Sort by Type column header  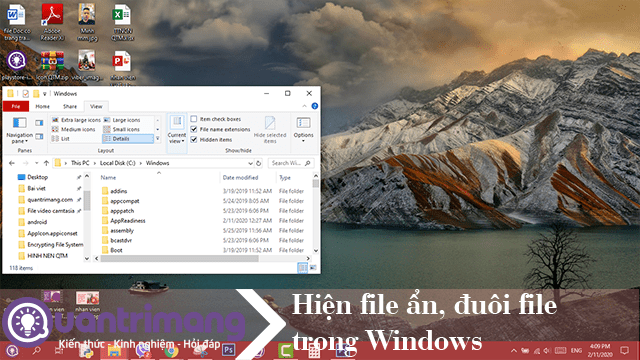click(285, 178)
